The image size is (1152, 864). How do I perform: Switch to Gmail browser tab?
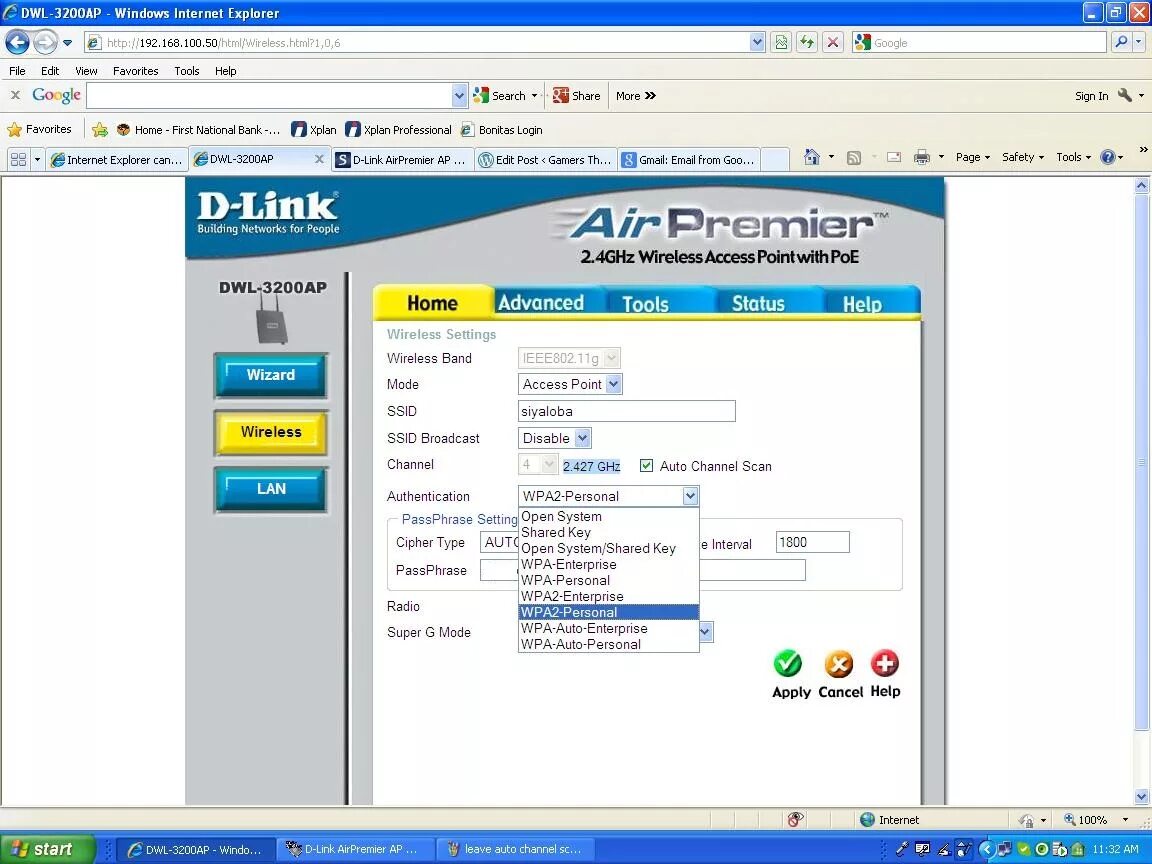[x=688, y=159]
